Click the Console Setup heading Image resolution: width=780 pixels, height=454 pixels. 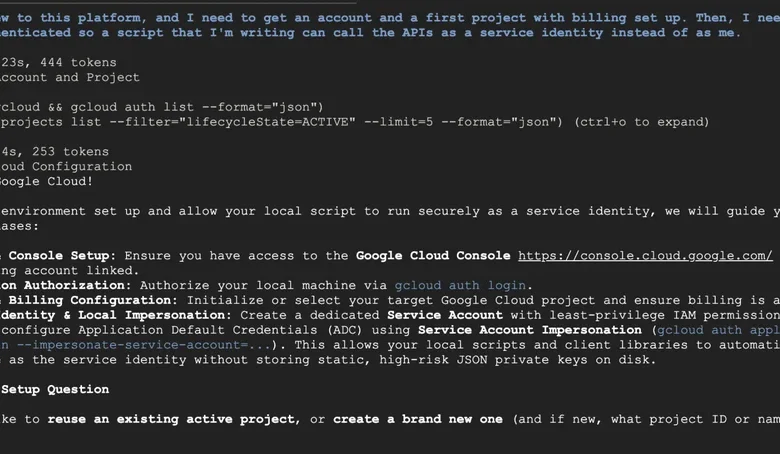click(58, 256)
